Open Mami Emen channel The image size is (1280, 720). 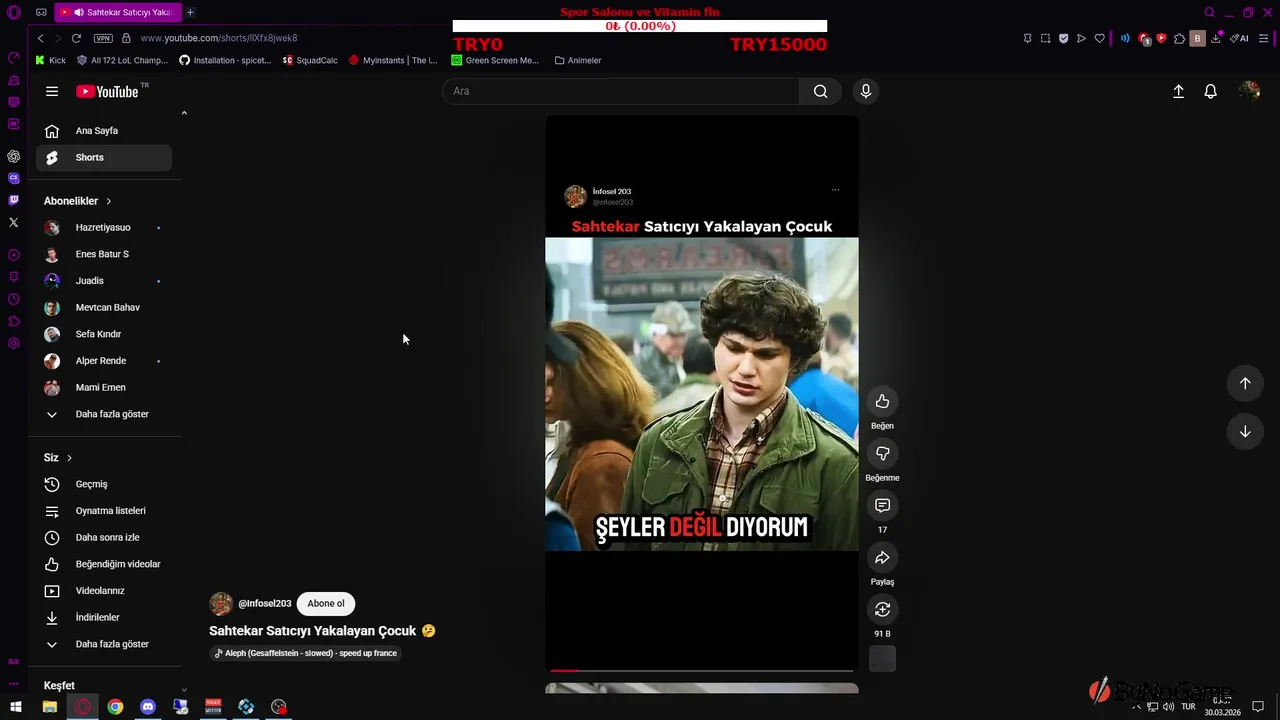coord(104,387)
